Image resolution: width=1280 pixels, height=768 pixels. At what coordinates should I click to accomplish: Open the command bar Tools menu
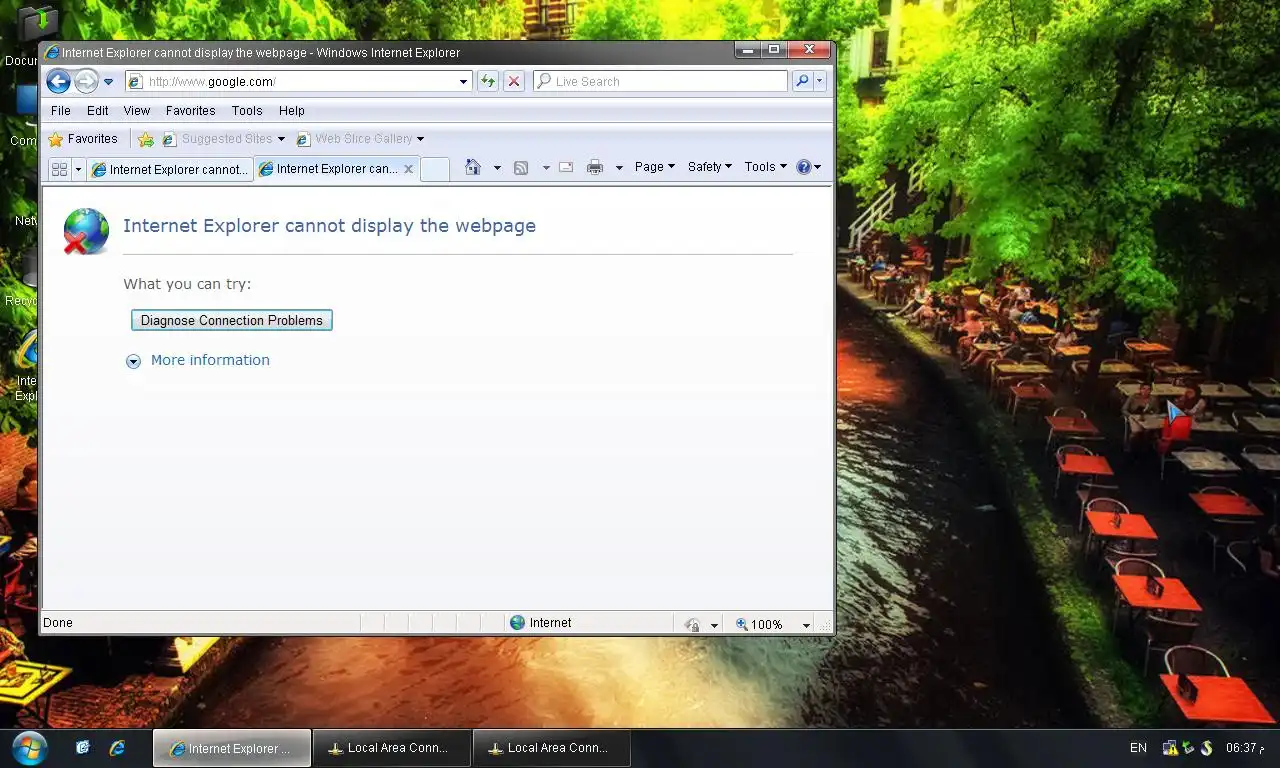tap(765, 167)
